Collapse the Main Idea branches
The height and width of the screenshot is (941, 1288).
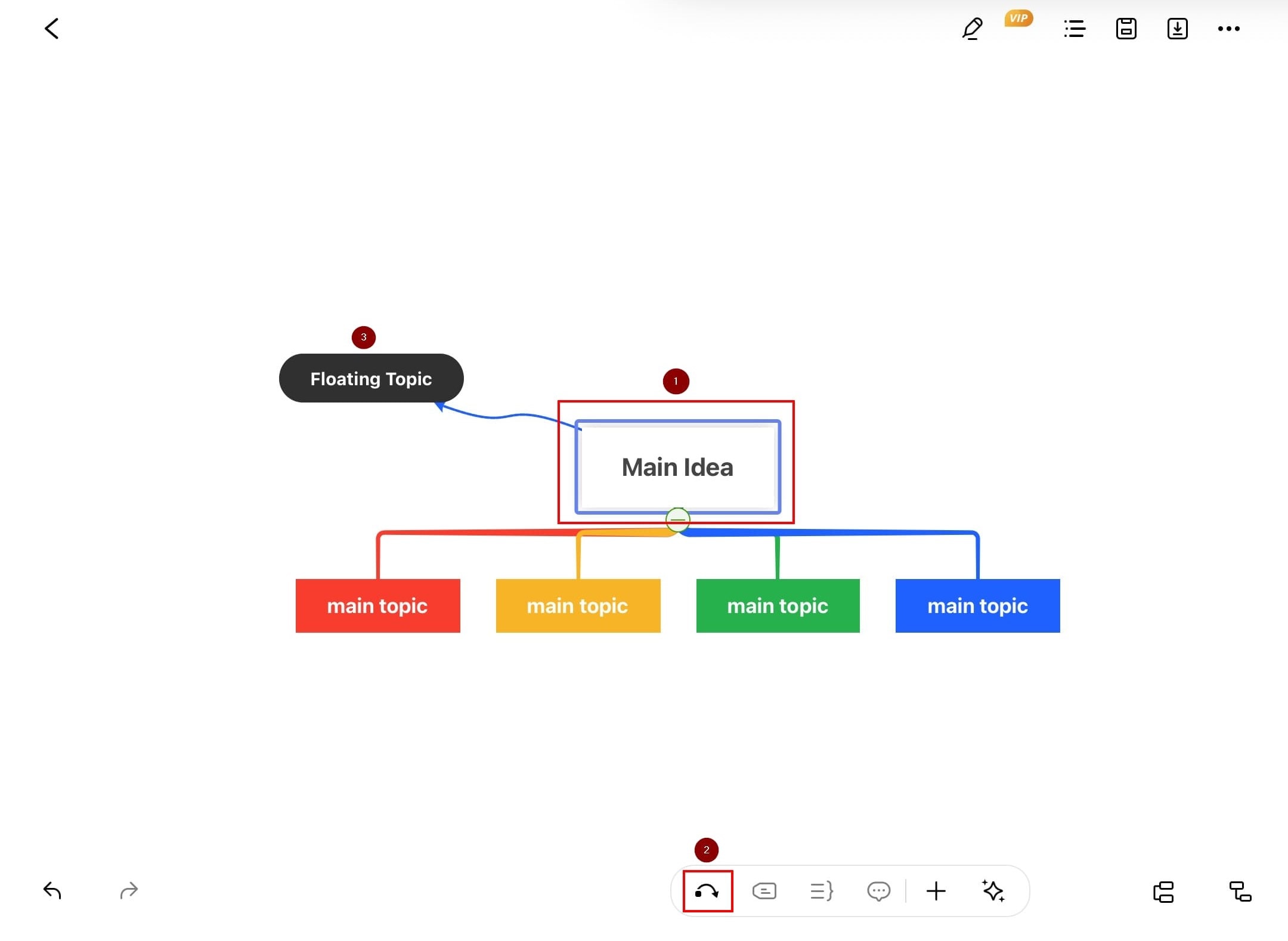677,519
